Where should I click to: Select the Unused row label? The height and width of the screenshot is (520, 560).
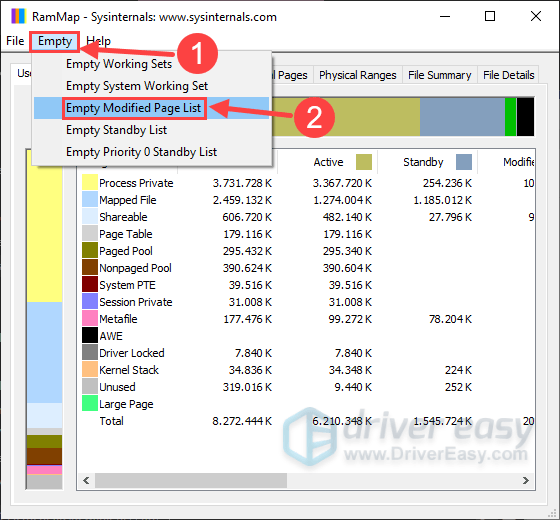pos(117,387)
